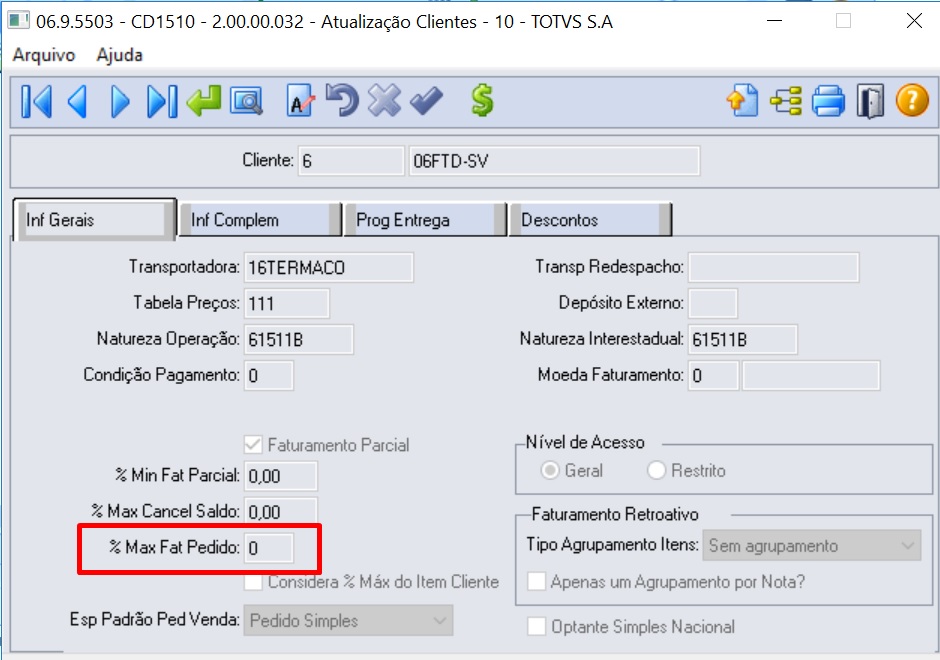Click the Faturamento Retroativo group label

pyautogui.click(x=615, y=514)
